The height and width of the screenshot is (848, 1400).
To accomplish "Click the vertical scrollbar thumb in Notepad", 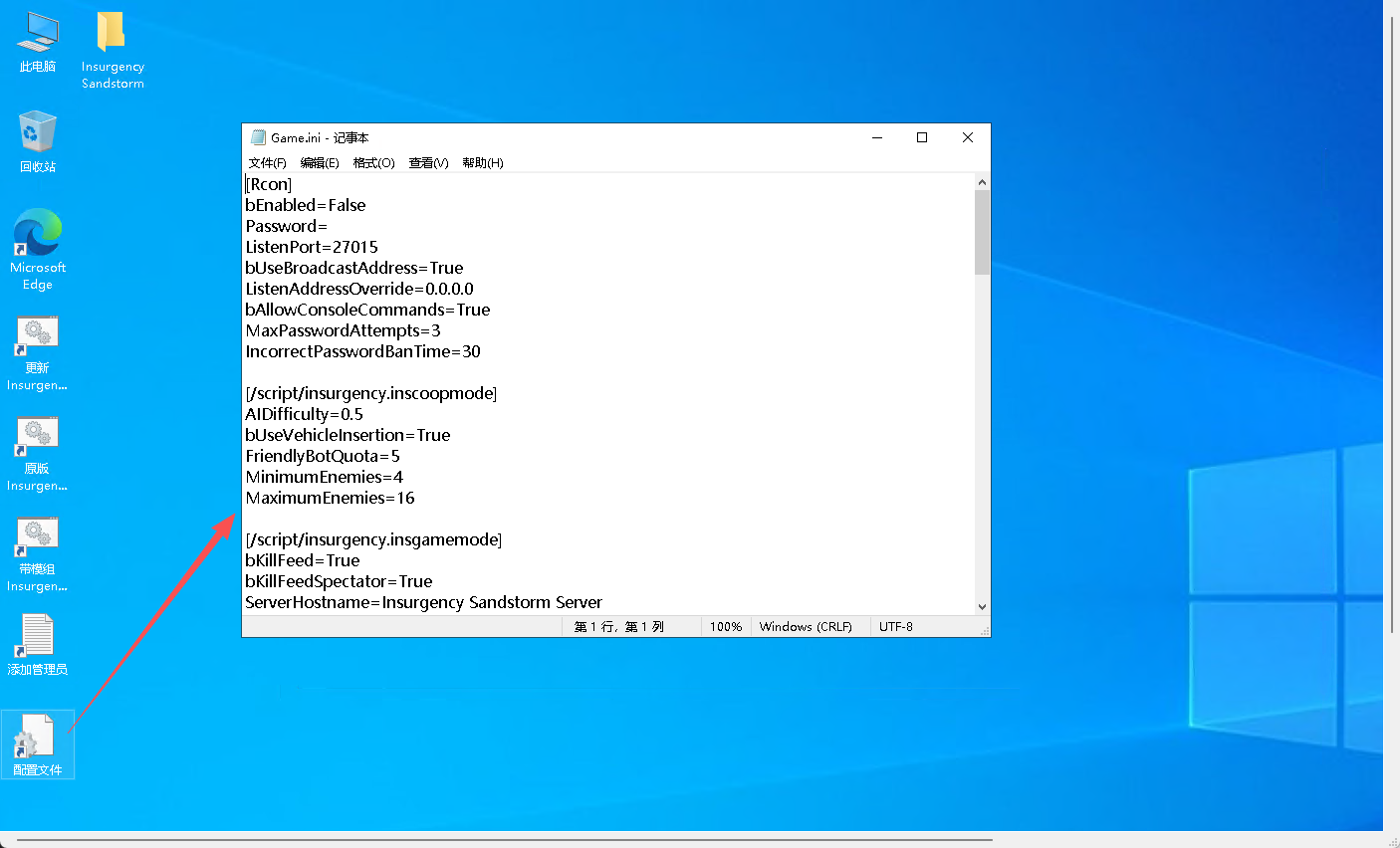I will coord(982,232).
